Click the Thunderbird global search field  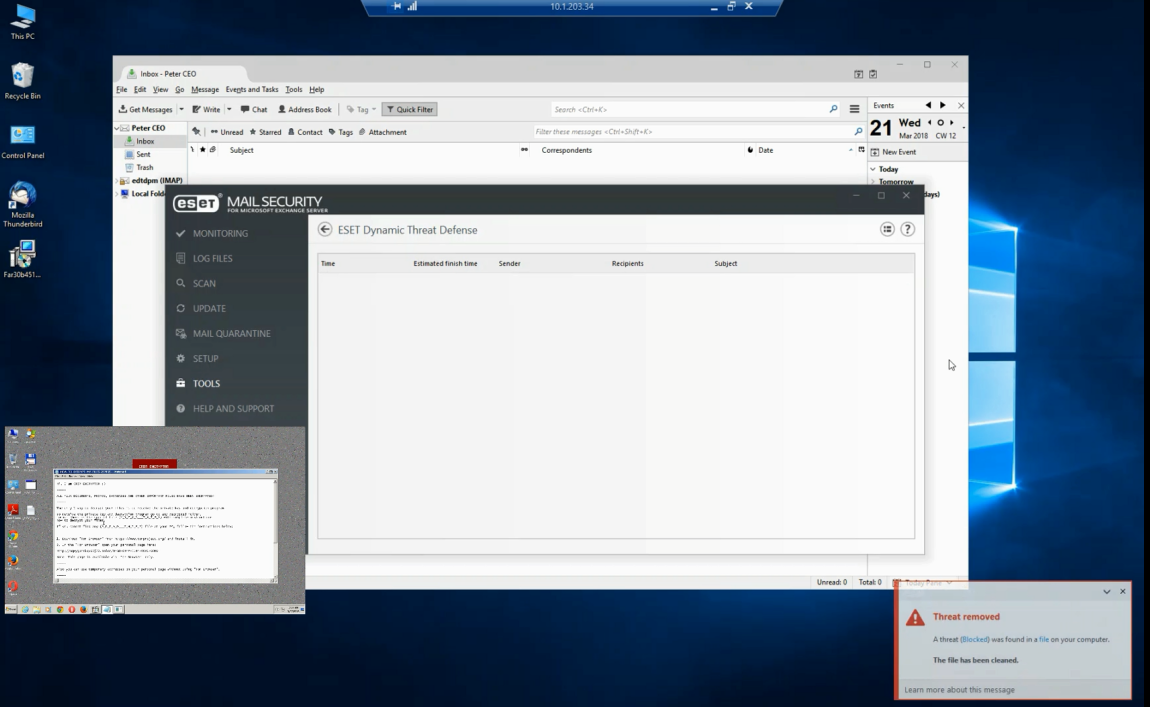click(x=695, y=109)
